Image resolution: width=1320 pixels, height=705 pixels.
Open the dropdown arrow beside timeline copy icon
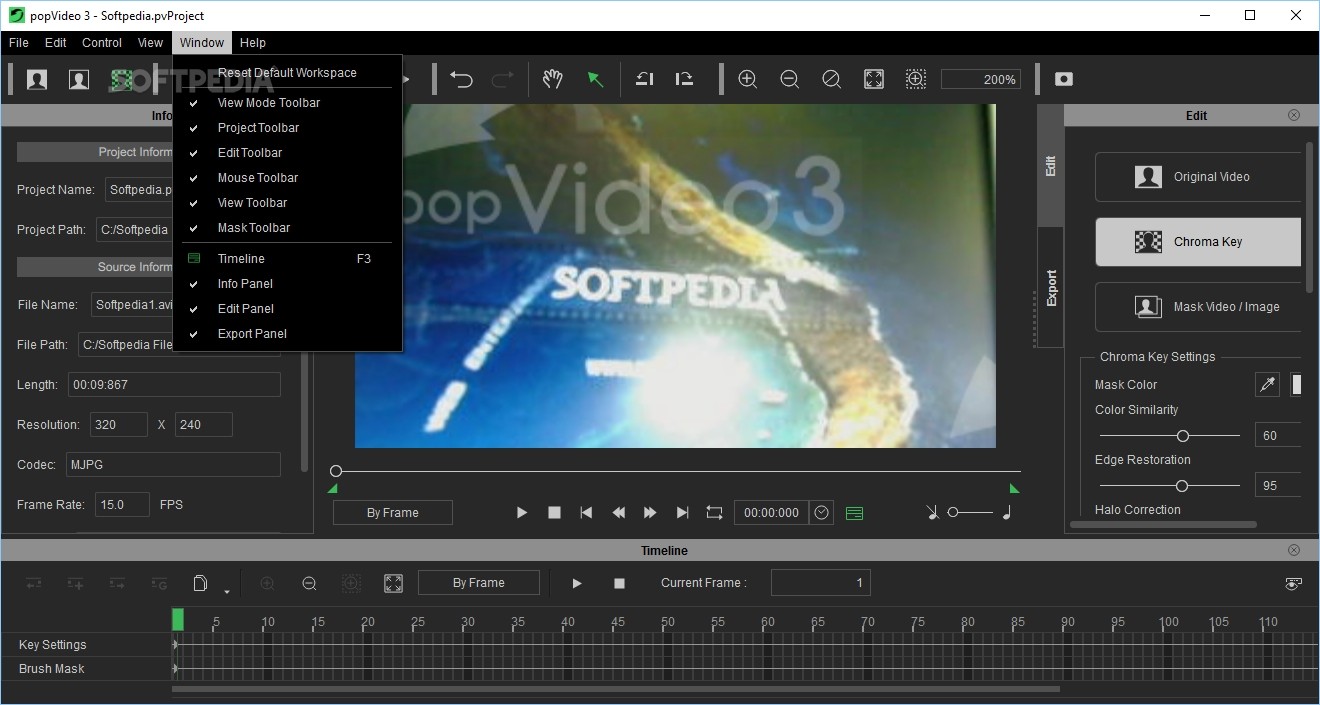pos(227,591)
